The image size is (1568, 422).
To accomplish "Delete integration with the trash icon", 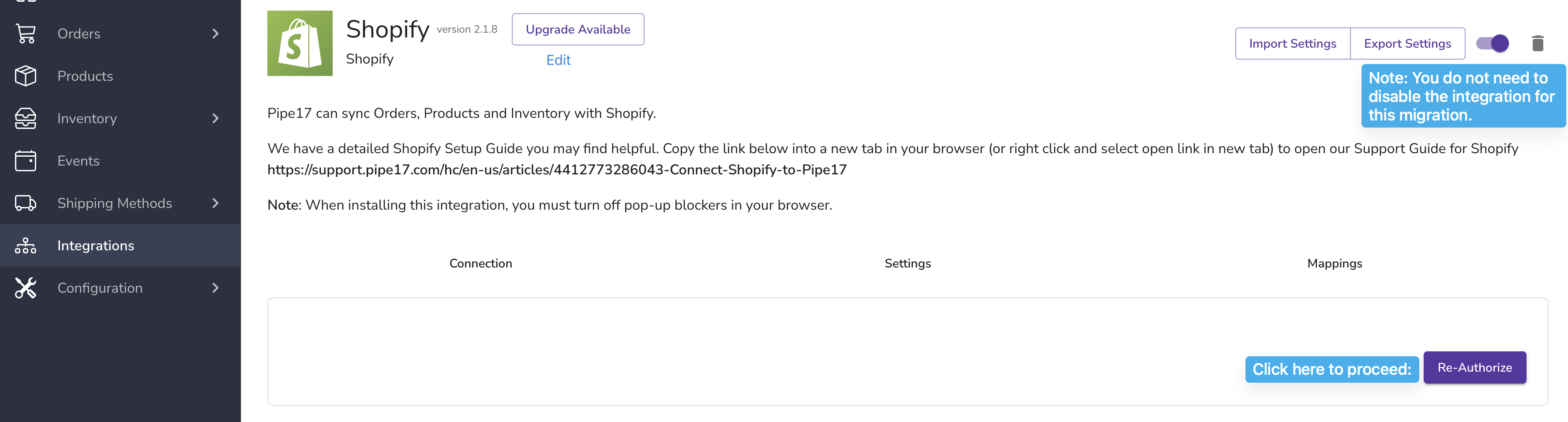I will click(1538, 43).
